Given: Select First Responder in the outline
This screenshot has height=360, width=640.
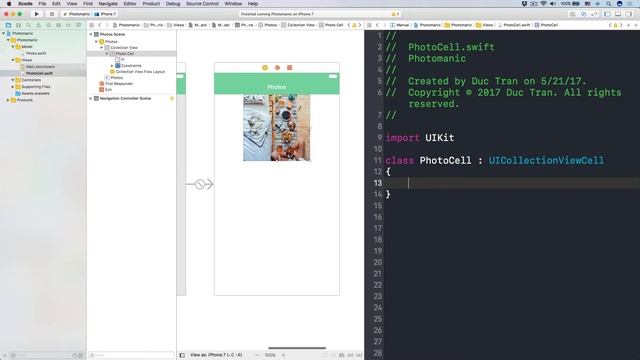Looking at the screenshot, I should 116,84.
